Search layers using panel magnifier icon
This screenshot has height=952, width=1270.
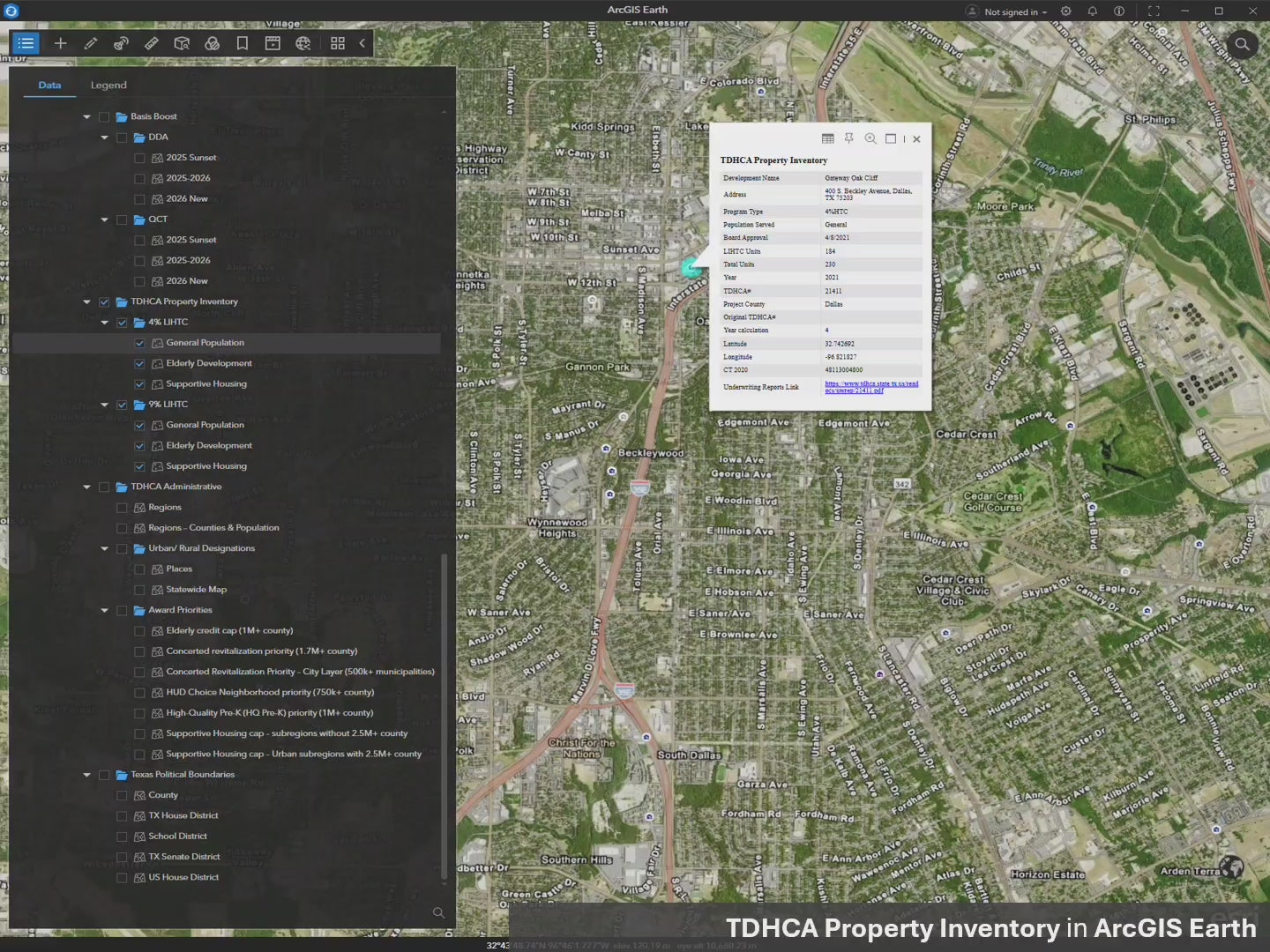click(x=438, y=912)
